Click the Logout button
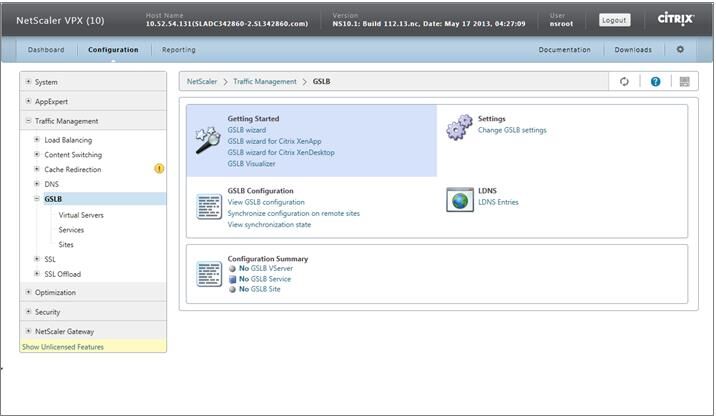Screen dimensions: 716x416 tap(614, 20)
